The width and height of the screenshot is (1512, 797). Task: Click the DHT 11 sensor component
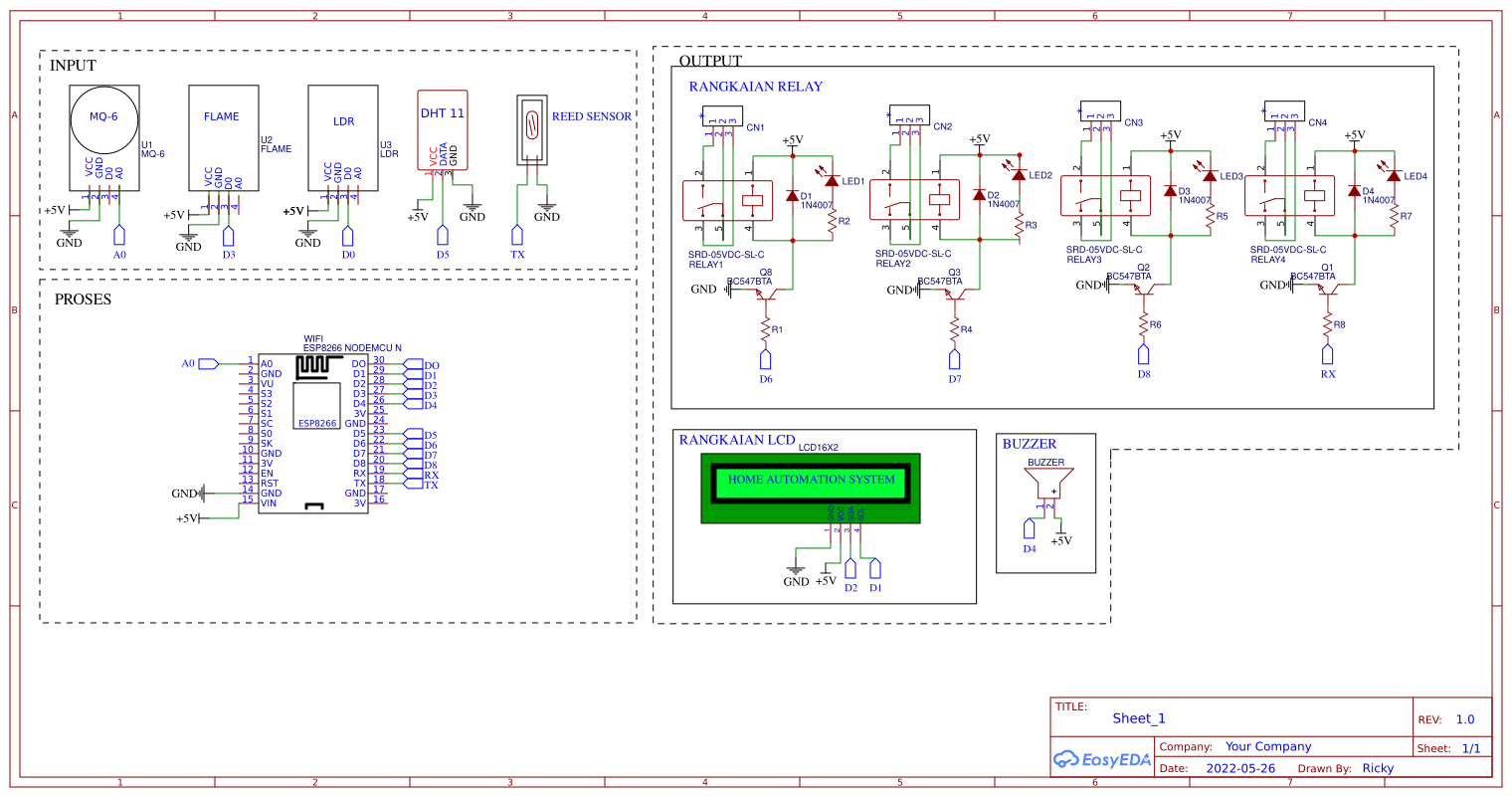click(x=443, y=130)
